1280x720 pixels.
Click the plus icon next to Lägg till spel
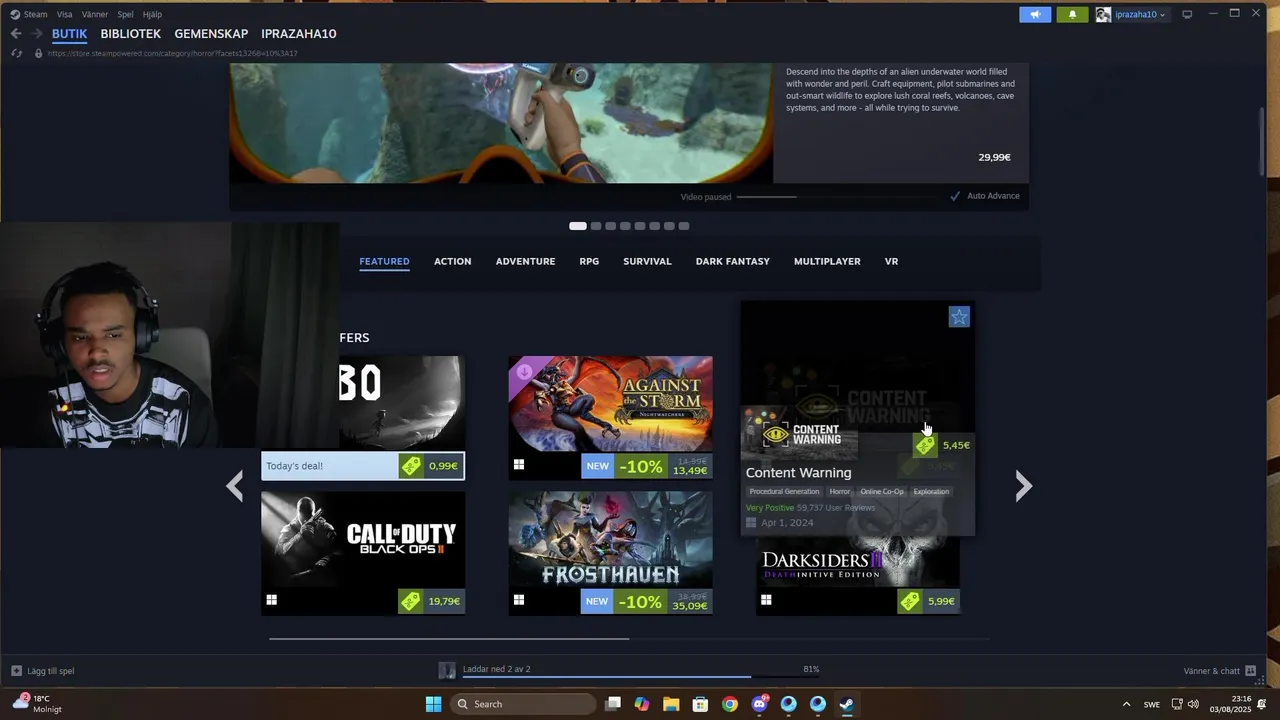click(16, 671)
